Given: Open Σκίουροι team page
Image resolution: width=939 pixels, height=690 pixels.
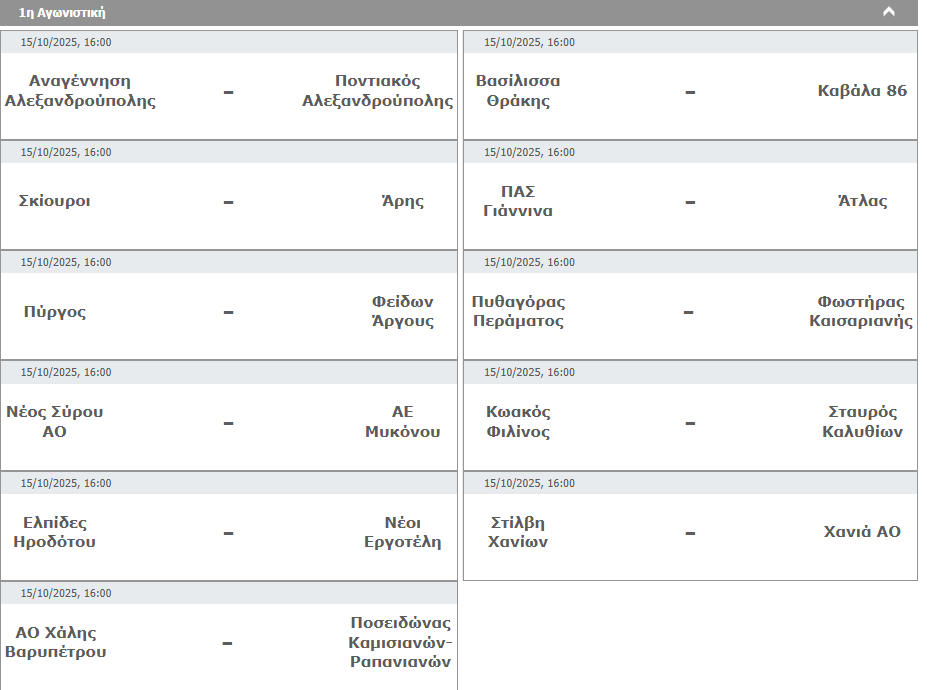Looking at the screenshot, I should coord(54,201).
